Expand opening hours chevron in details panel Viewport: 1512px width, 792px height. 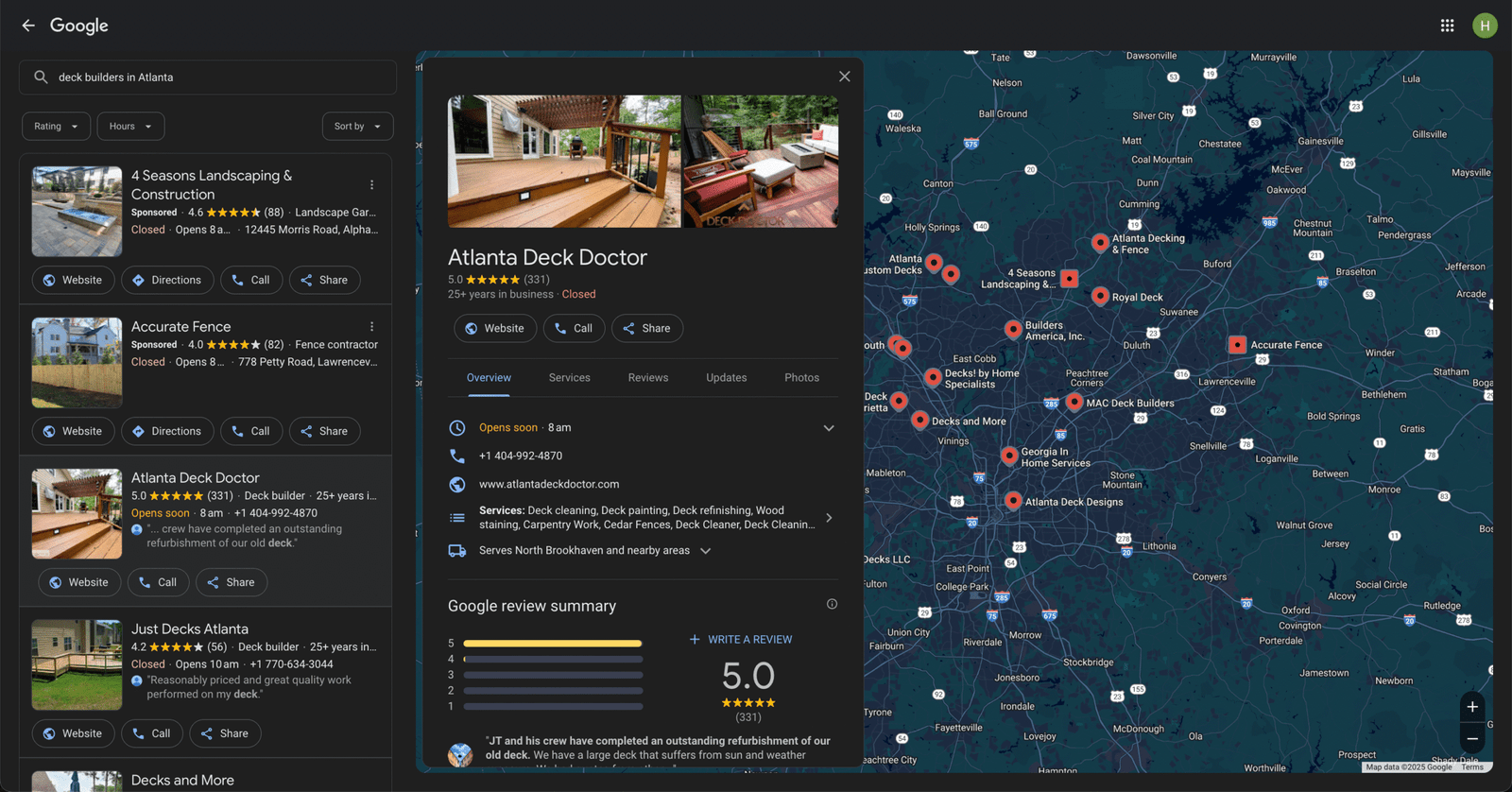click(x=829, y=428)
